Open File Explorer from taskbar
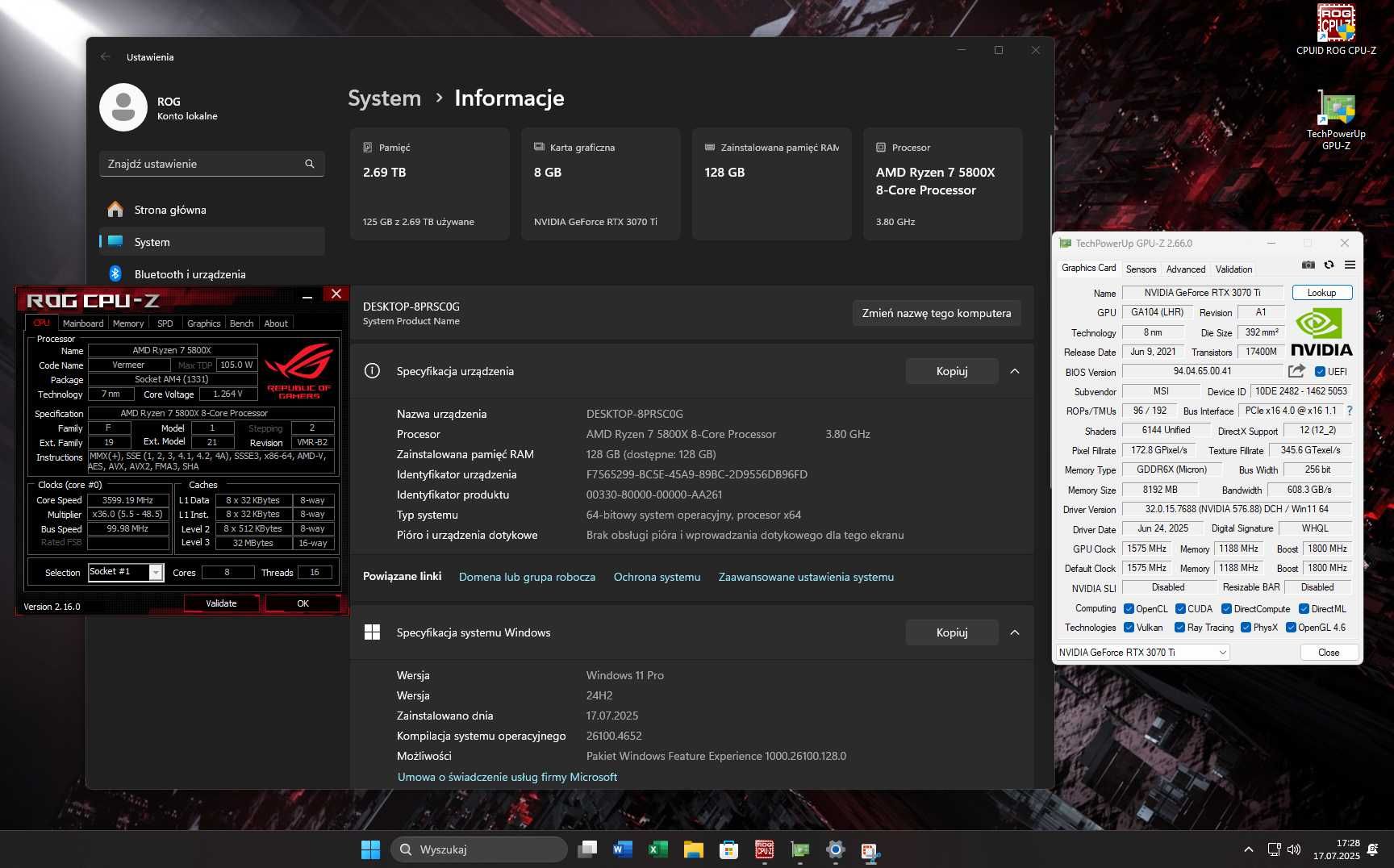The height and width of the screenshot is (868, 1394). pos(694,849)
